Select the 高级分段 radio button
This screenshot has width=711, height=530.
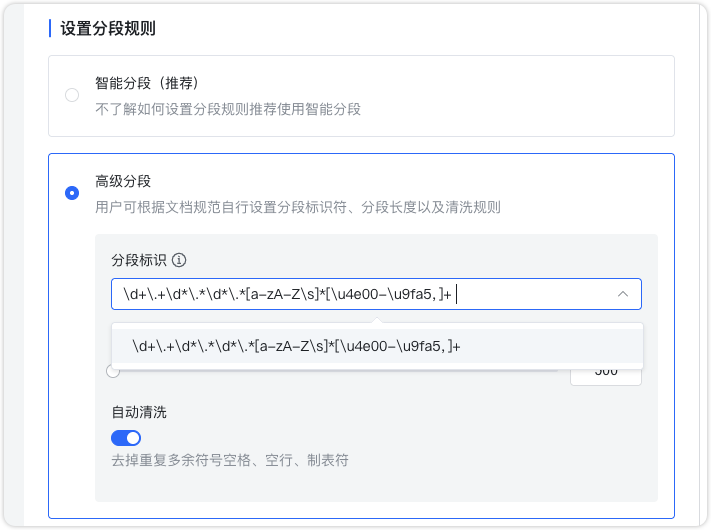pyautogui.click(x=72, y=193)
